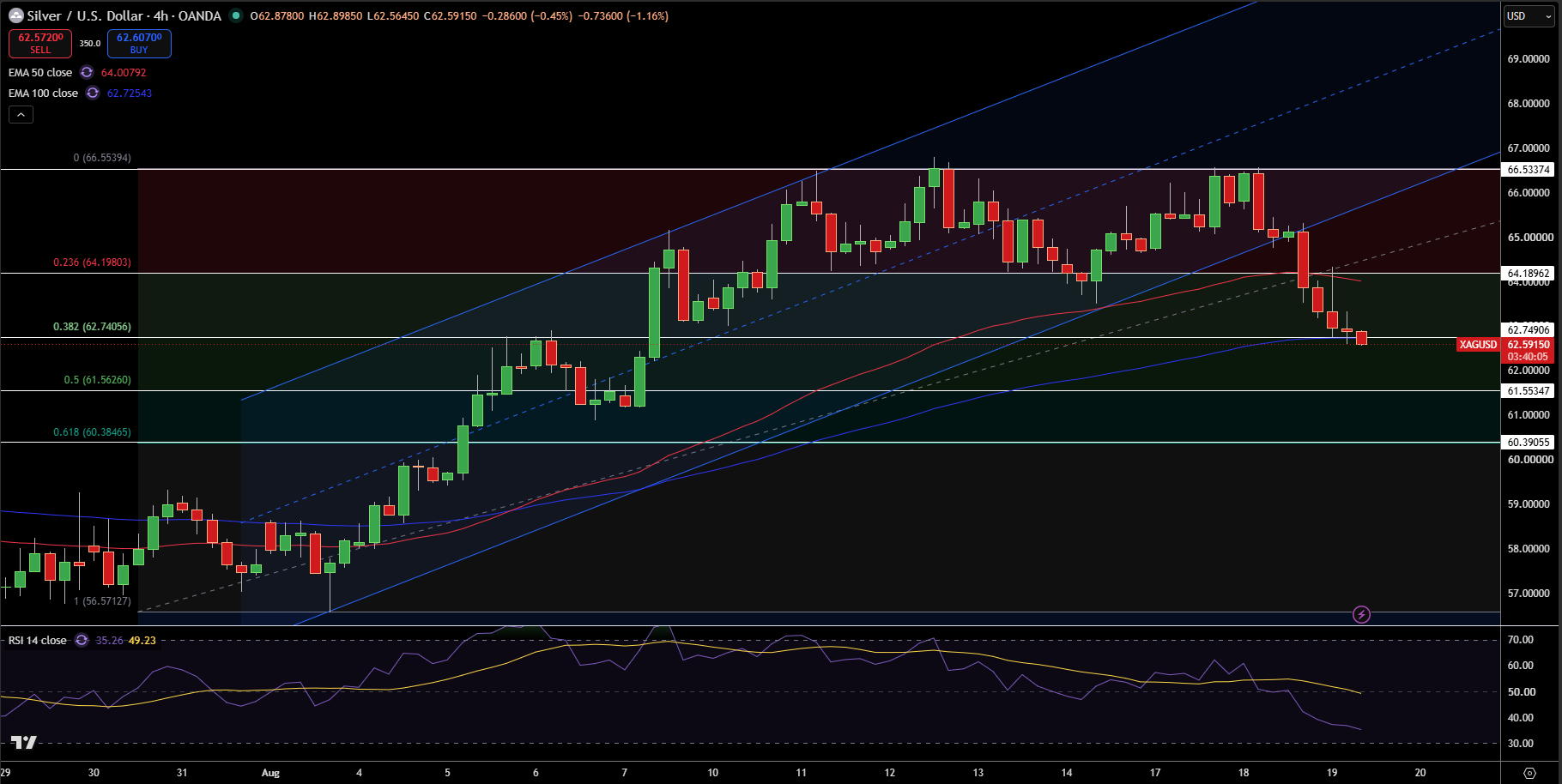Select the EMA 100 close indicator label

pyautogui.click(x=43, y=93)
